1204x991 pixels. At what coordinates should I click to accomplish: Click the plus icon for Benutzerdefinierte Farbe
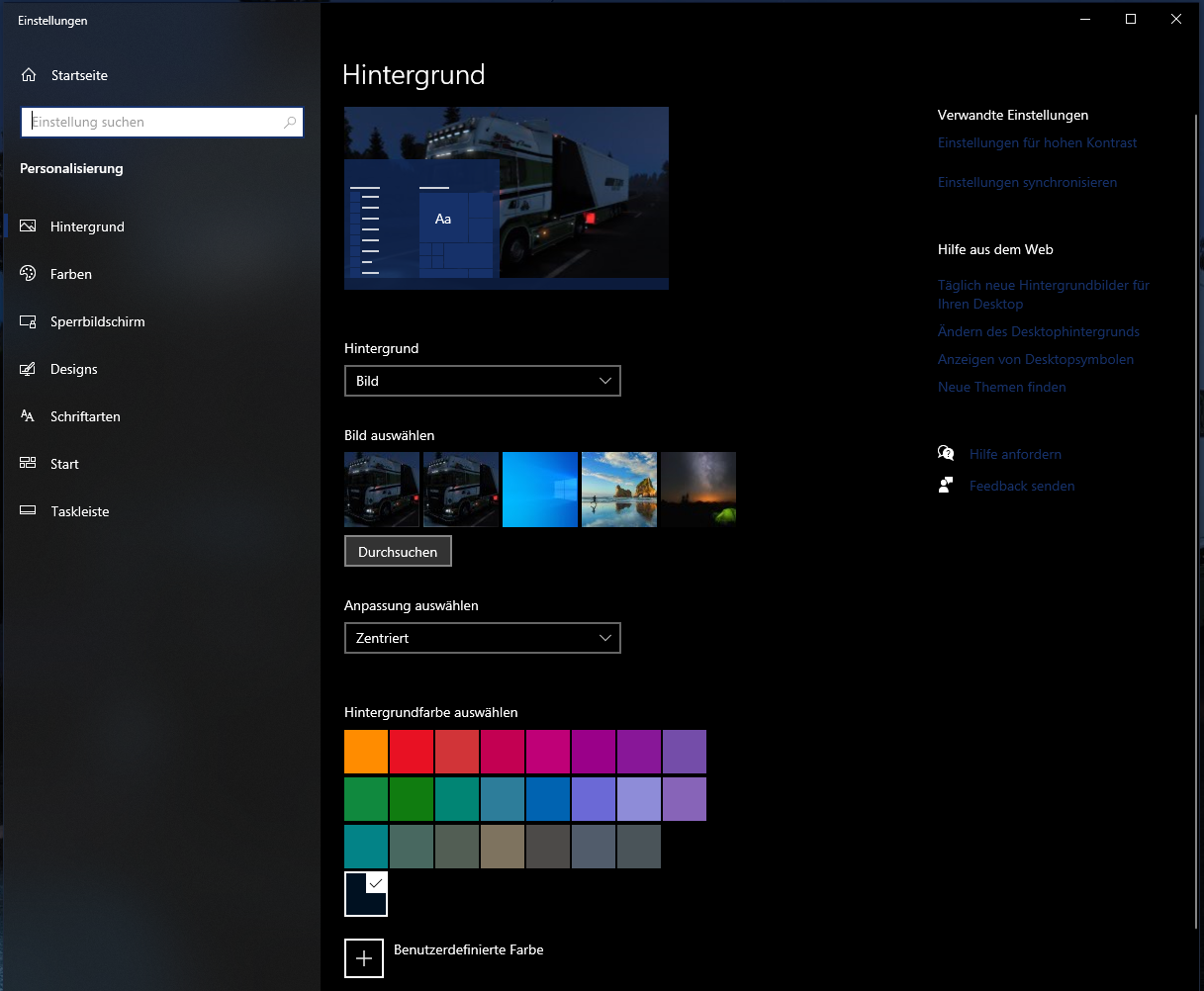(364, 957)
